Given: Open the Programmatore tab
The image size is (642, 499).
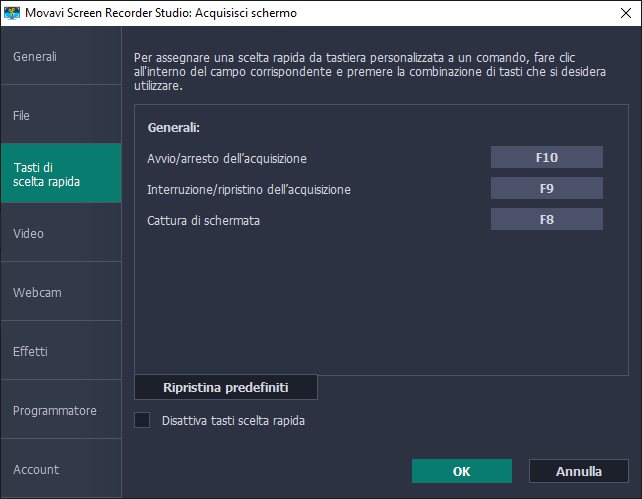Looking at the screenshot, I should pos(60,411).
